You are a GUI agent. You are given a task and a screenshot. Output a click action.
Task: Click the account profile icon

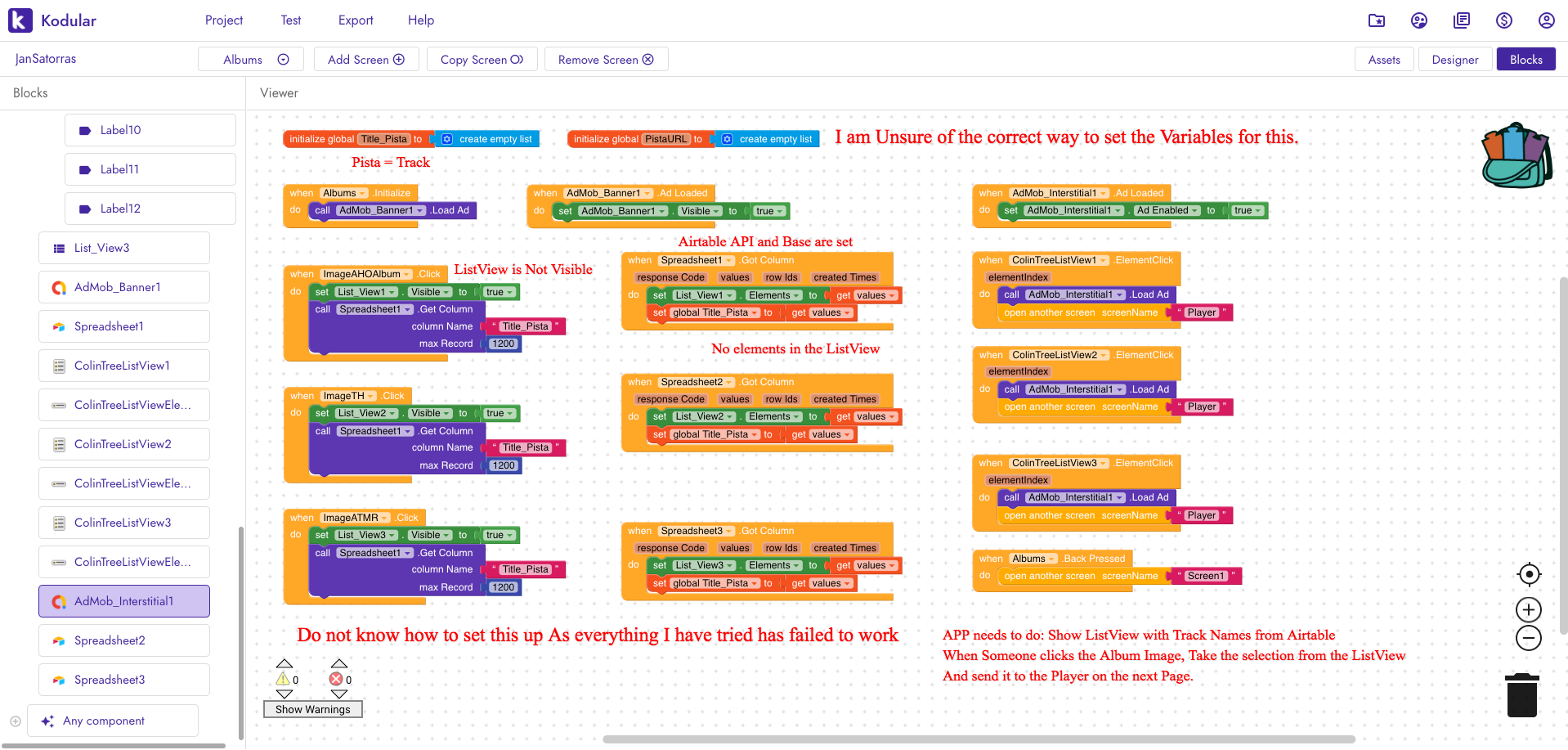(x=1546, y=20)
